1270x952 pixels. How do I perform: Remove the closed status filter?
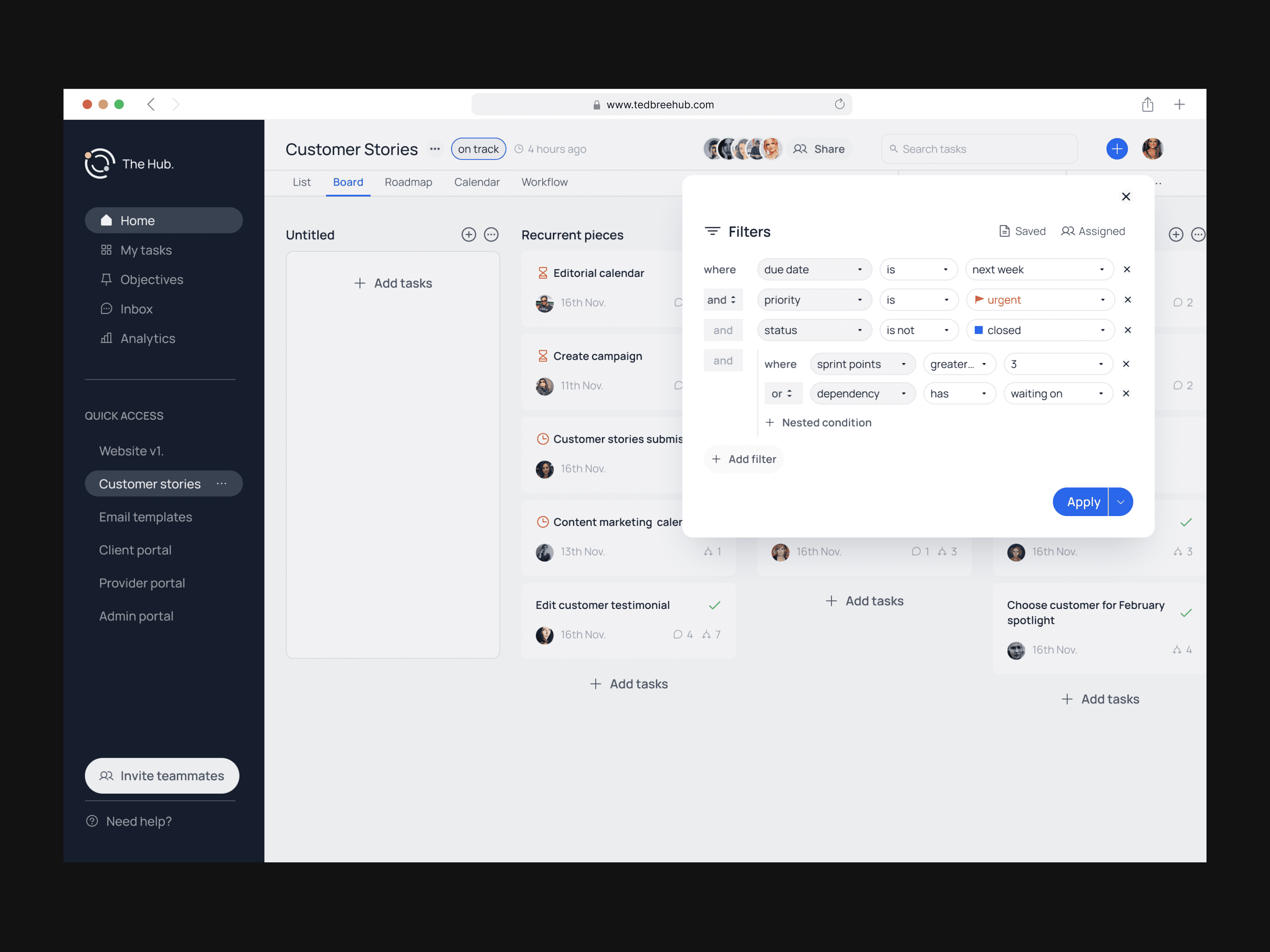1127,329
